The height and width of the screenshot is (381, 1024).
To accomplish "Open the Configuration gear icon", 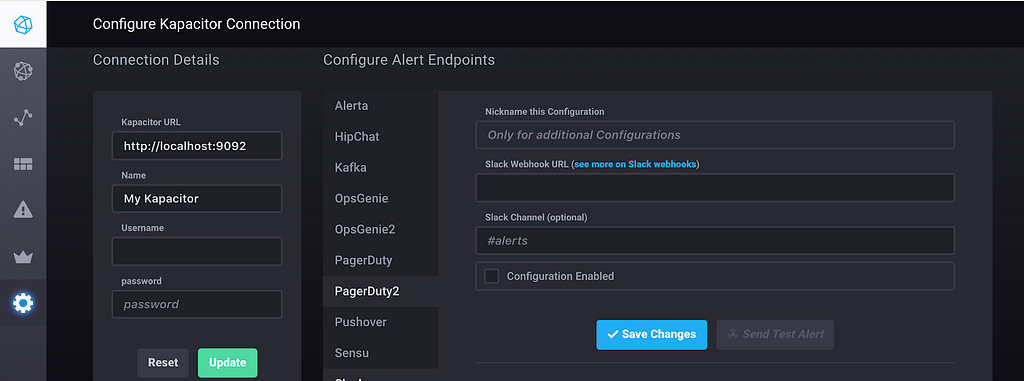I will (x=23, y=303).
